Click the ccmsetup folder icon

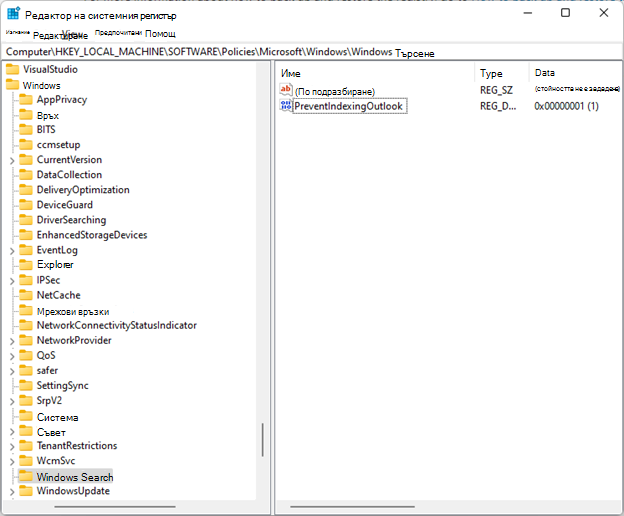(x=26, y=144)
